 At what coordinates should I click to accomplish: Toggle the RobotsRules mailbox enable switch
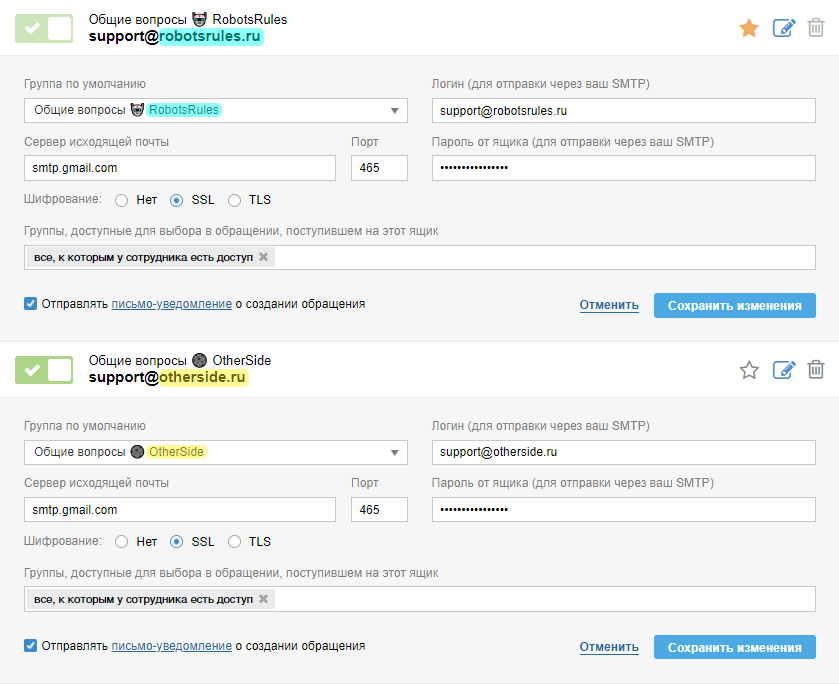tap(44, 28)
